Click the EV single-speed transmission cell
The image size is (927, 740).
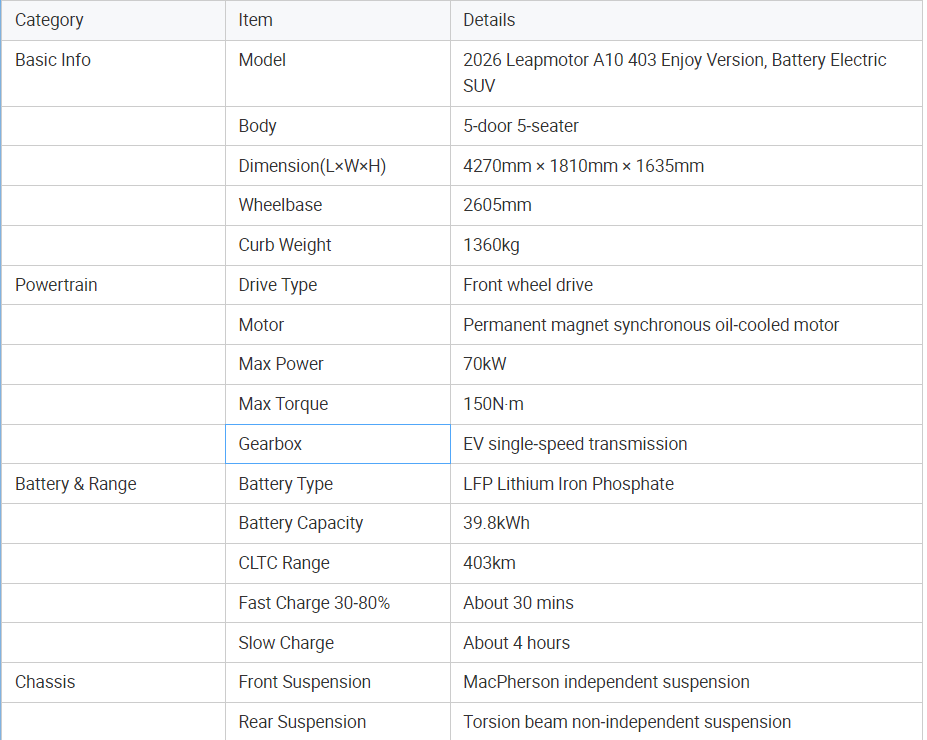click(686, 444)
